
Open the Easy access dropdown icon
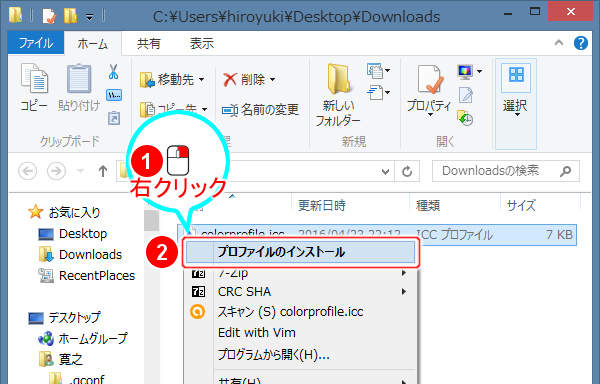[378, 93]
